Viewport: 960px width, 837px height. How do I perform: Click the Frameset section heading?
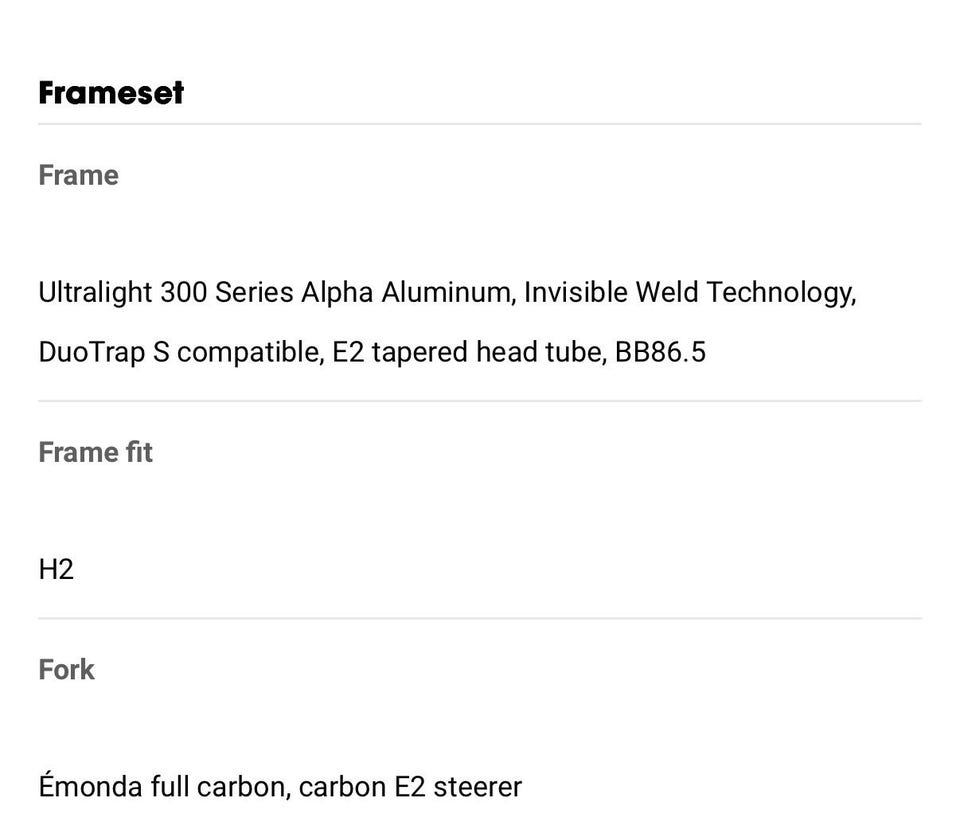pos(111,93)
